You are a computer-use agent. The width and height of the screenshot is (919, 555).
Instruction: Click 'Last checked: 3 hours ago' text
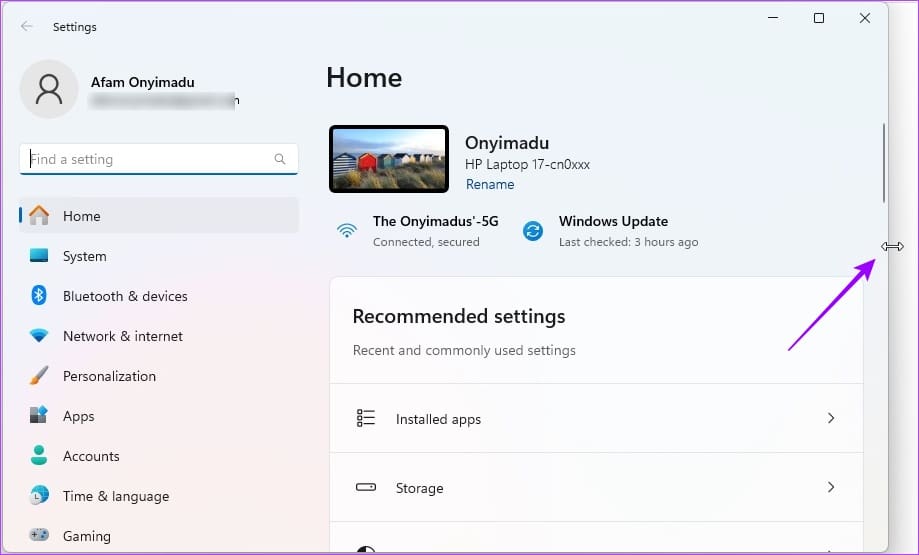click(628, 242)
